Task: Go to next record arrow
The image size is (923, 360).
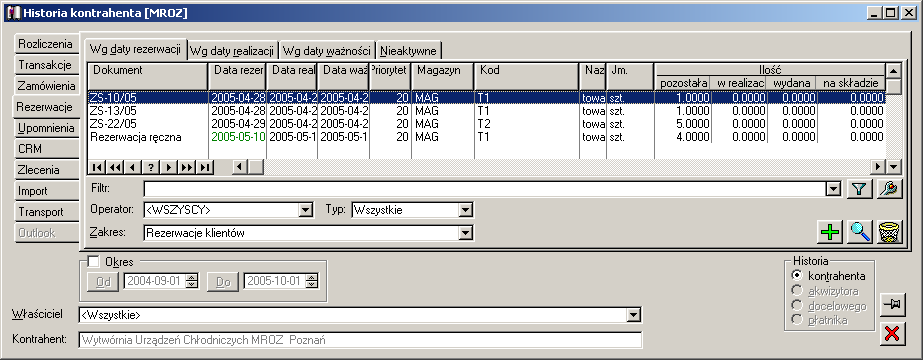Action: click(169, 167)
